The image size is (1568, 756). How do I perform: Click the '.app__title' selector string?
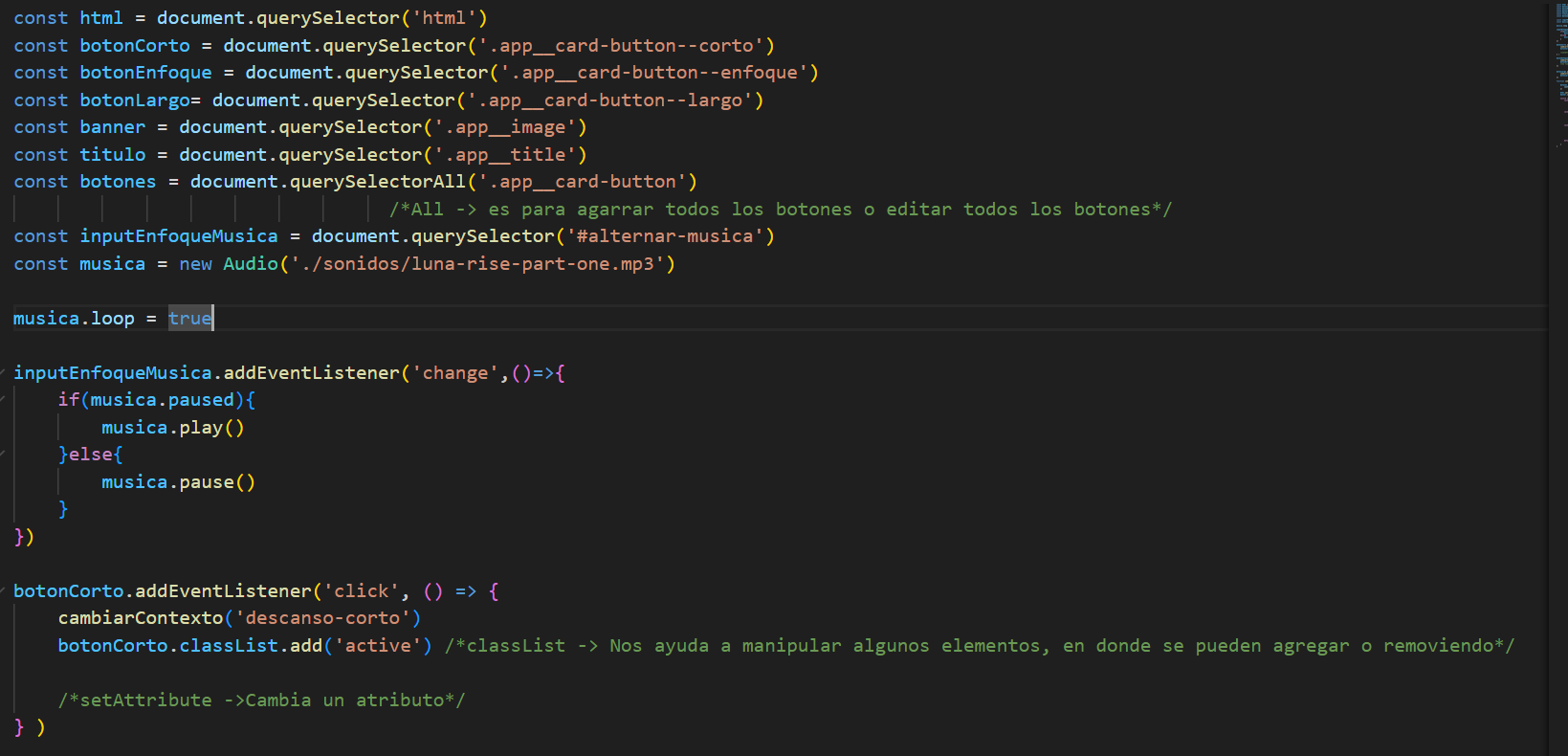click(505, 155)
